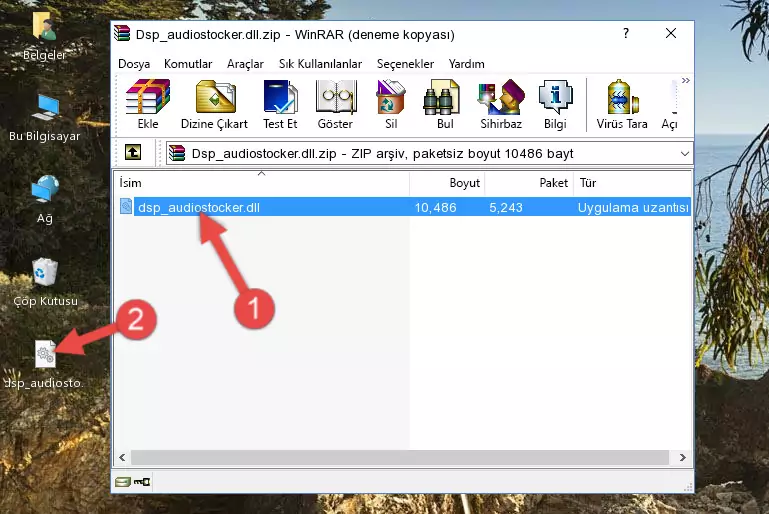Click the WinRAR title bar icon
Image resolution: width=769 pixels, height=514 pixels.
coord(122,34)
